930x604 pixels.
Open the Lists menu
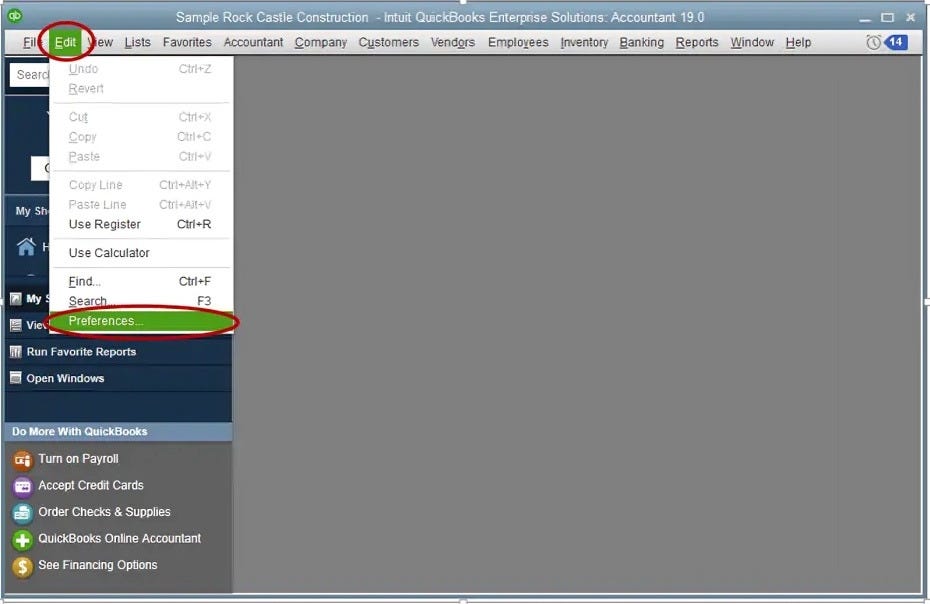coord(138,42)
